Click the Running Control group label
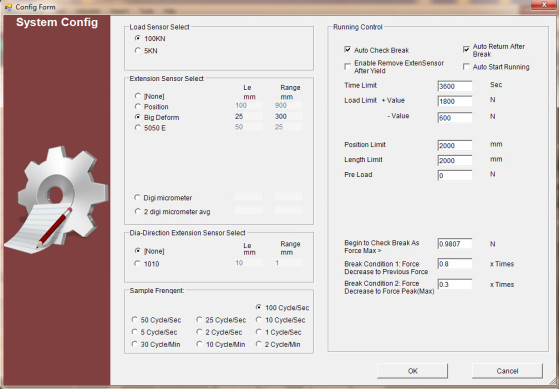The image size is (560, 389). point(358,27)
